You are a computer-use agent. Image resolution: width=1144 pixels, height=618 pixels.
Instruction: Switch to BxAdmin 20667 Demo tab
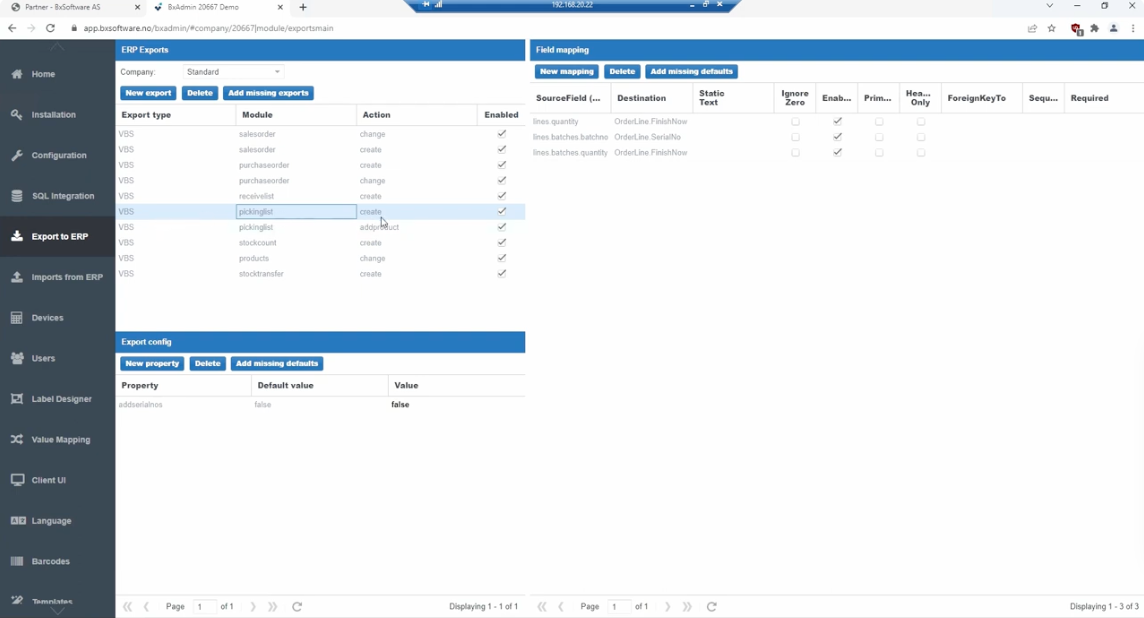pos(217,7)
